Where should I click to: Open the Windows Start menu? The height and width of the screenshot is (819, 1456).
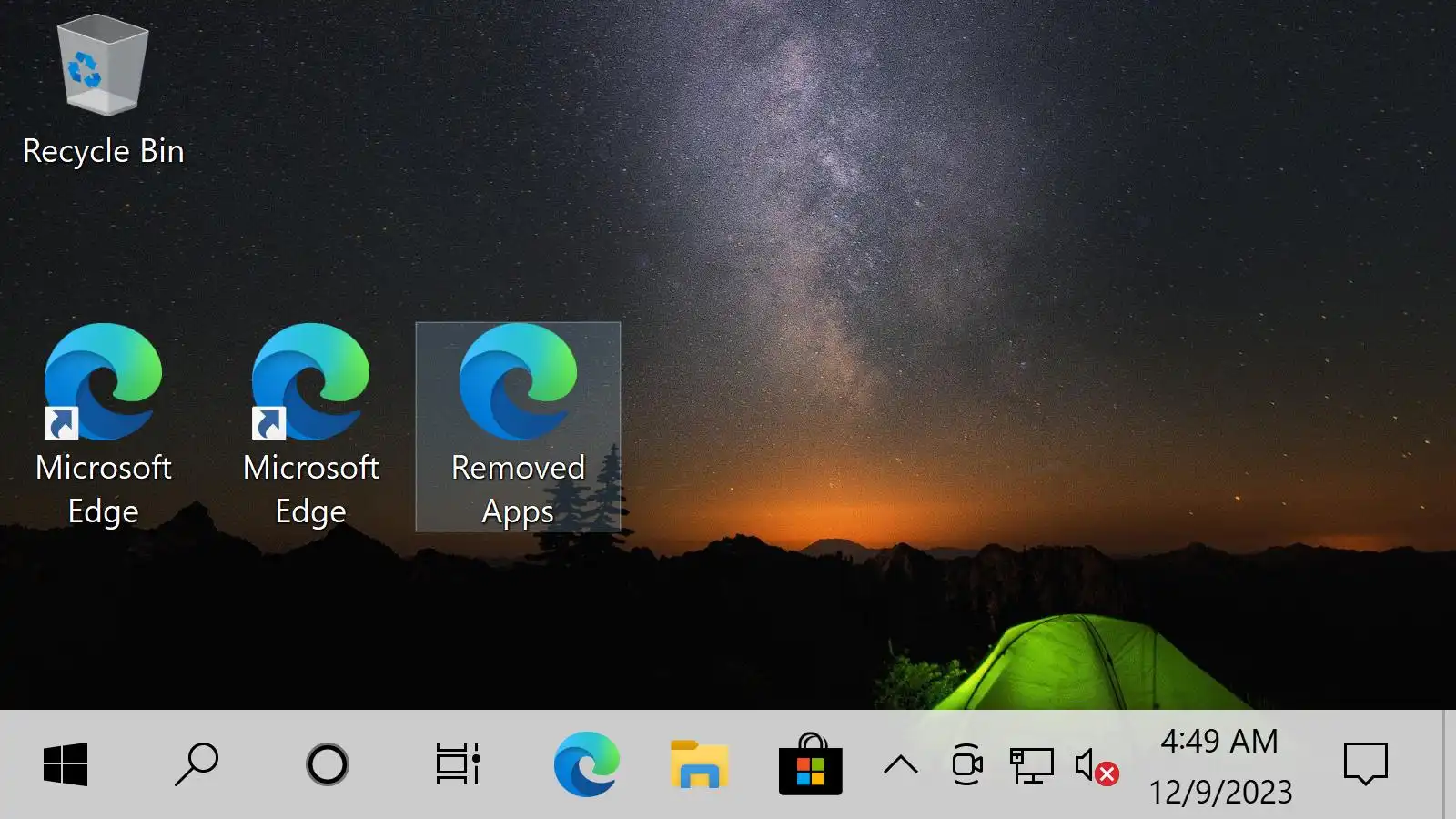click(x=66, y=764)
